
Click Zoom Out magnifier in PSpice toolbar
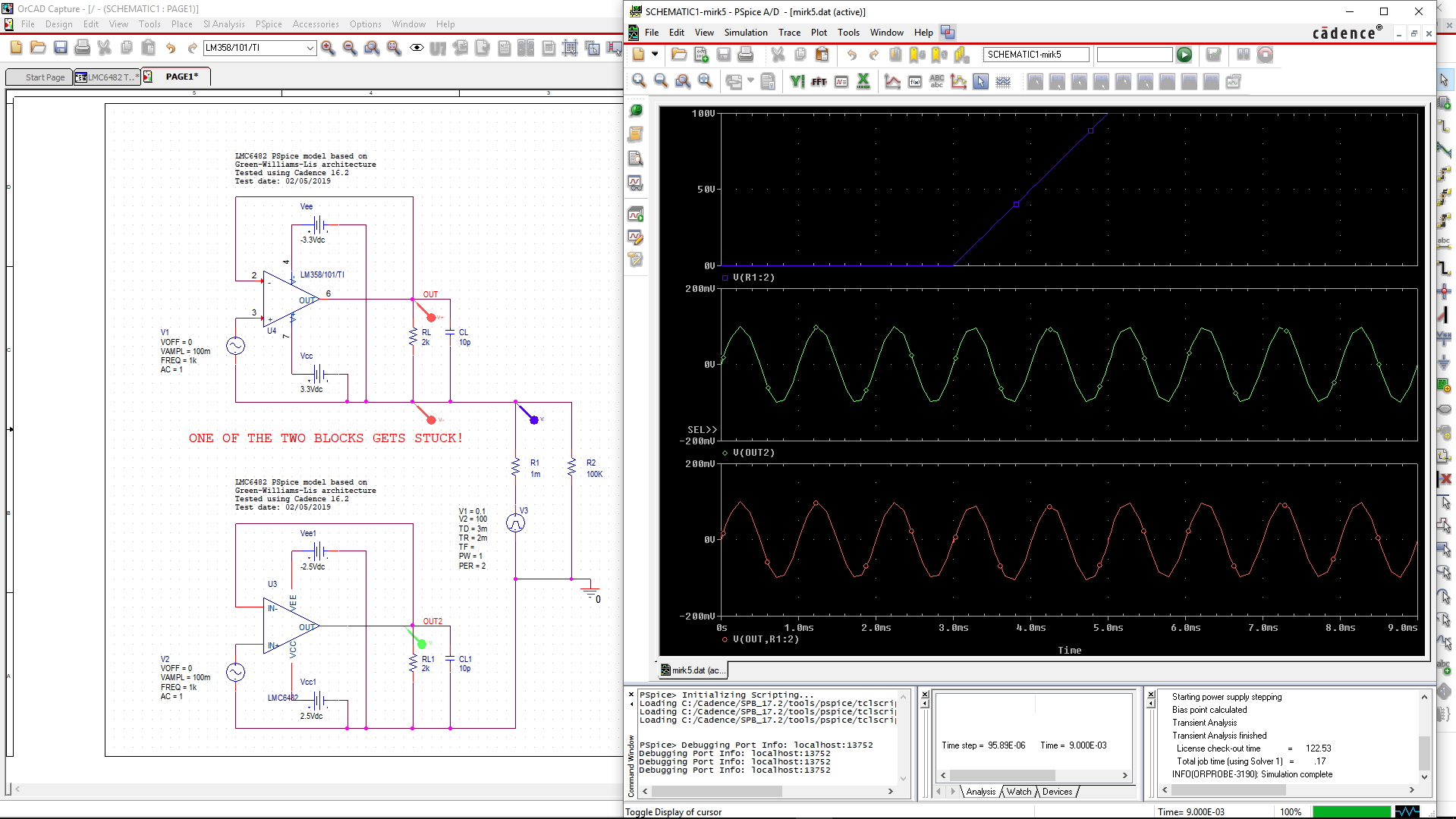[x=661, y=82]
